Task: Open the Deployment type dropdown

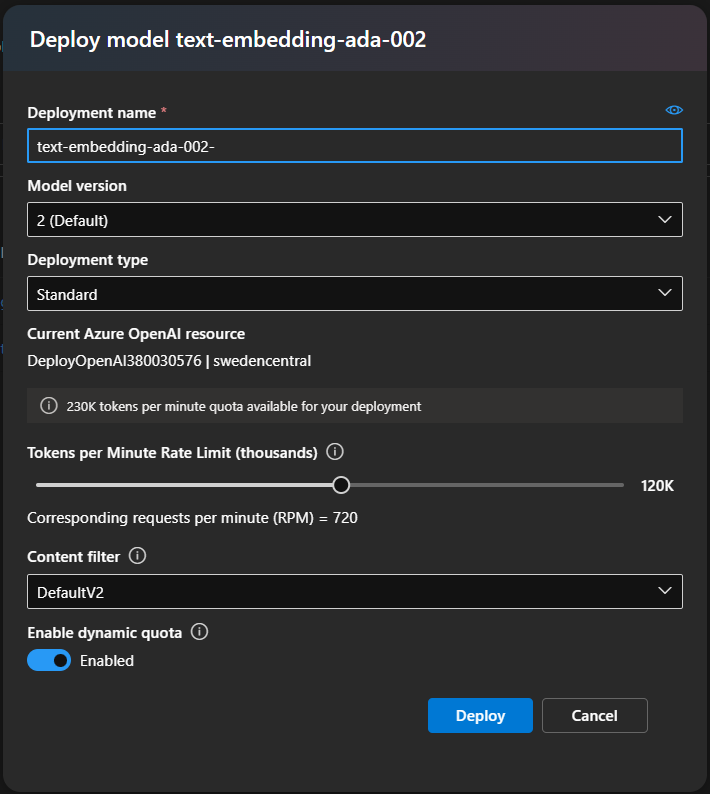Action: 354,294
